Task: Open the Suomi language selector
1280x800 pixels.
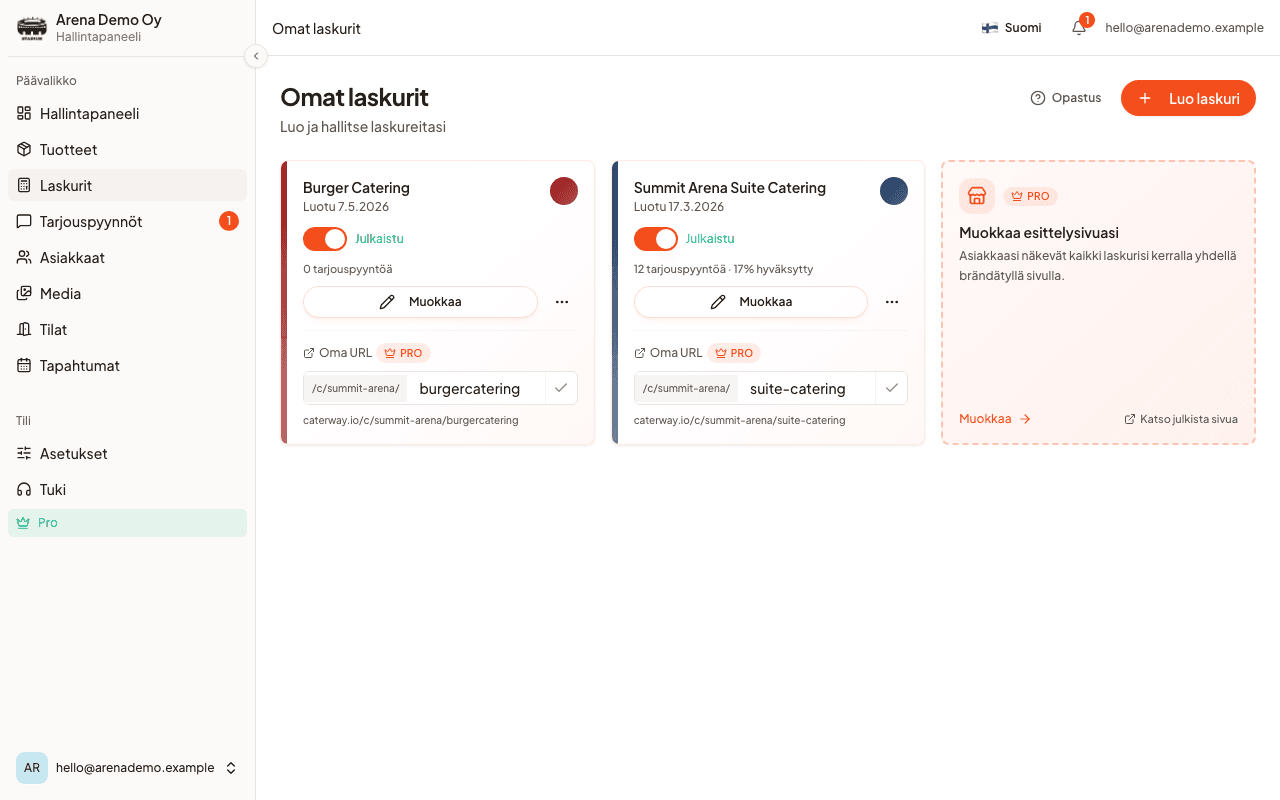Action: [x=1011, y=28]
